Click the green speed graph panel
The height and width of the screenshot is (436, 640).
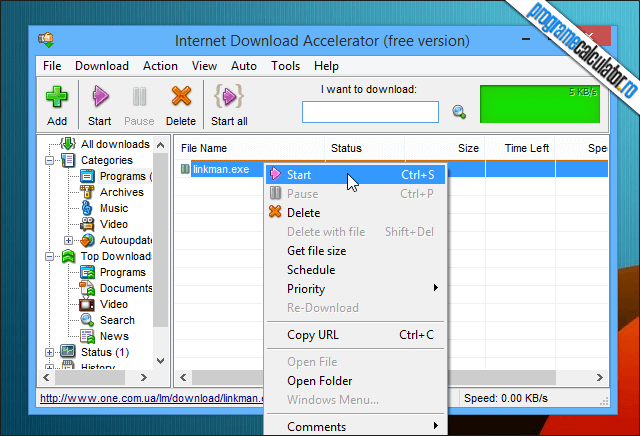coord(540,104)
